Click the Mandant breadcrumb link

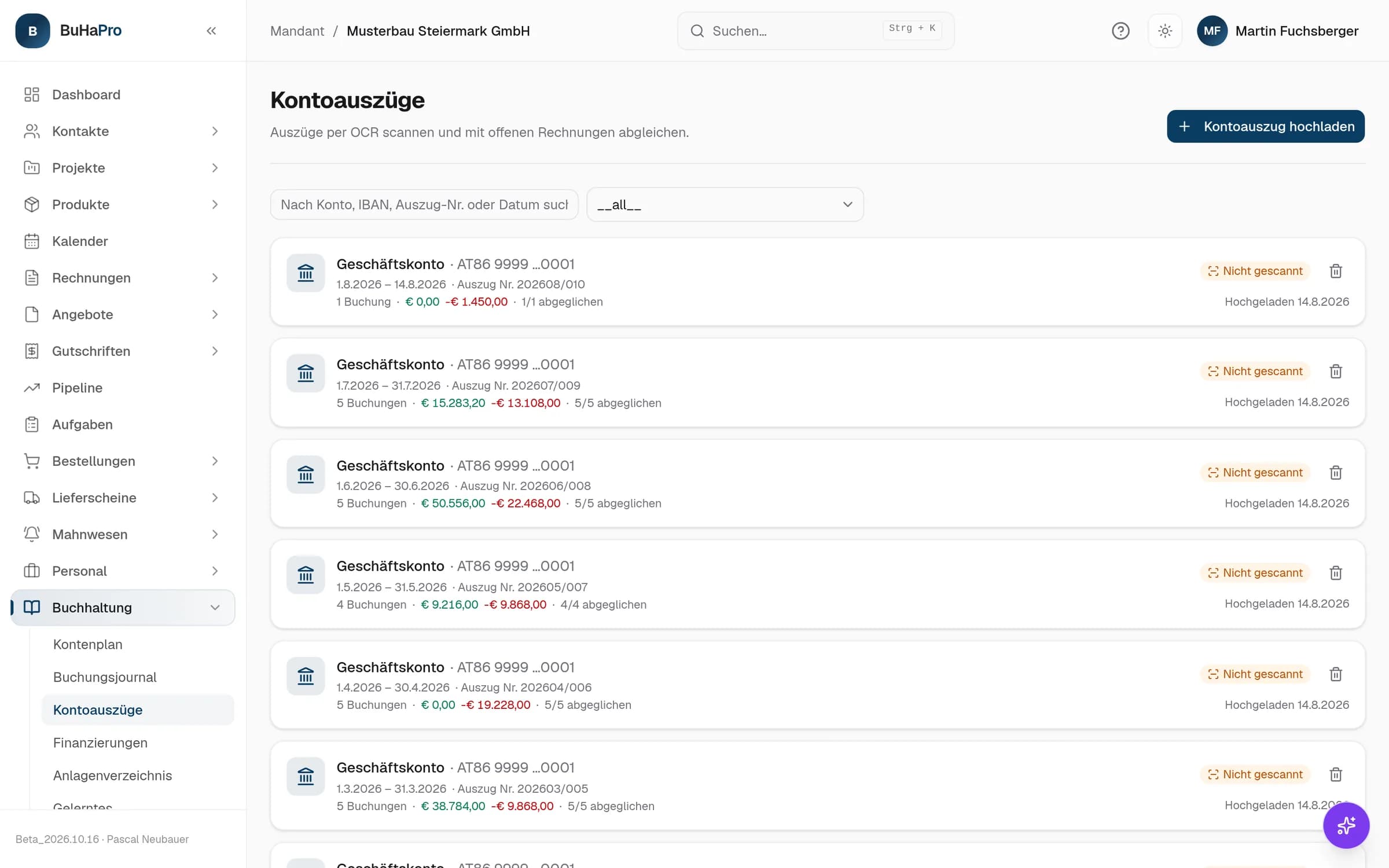[x=297, y=31]
